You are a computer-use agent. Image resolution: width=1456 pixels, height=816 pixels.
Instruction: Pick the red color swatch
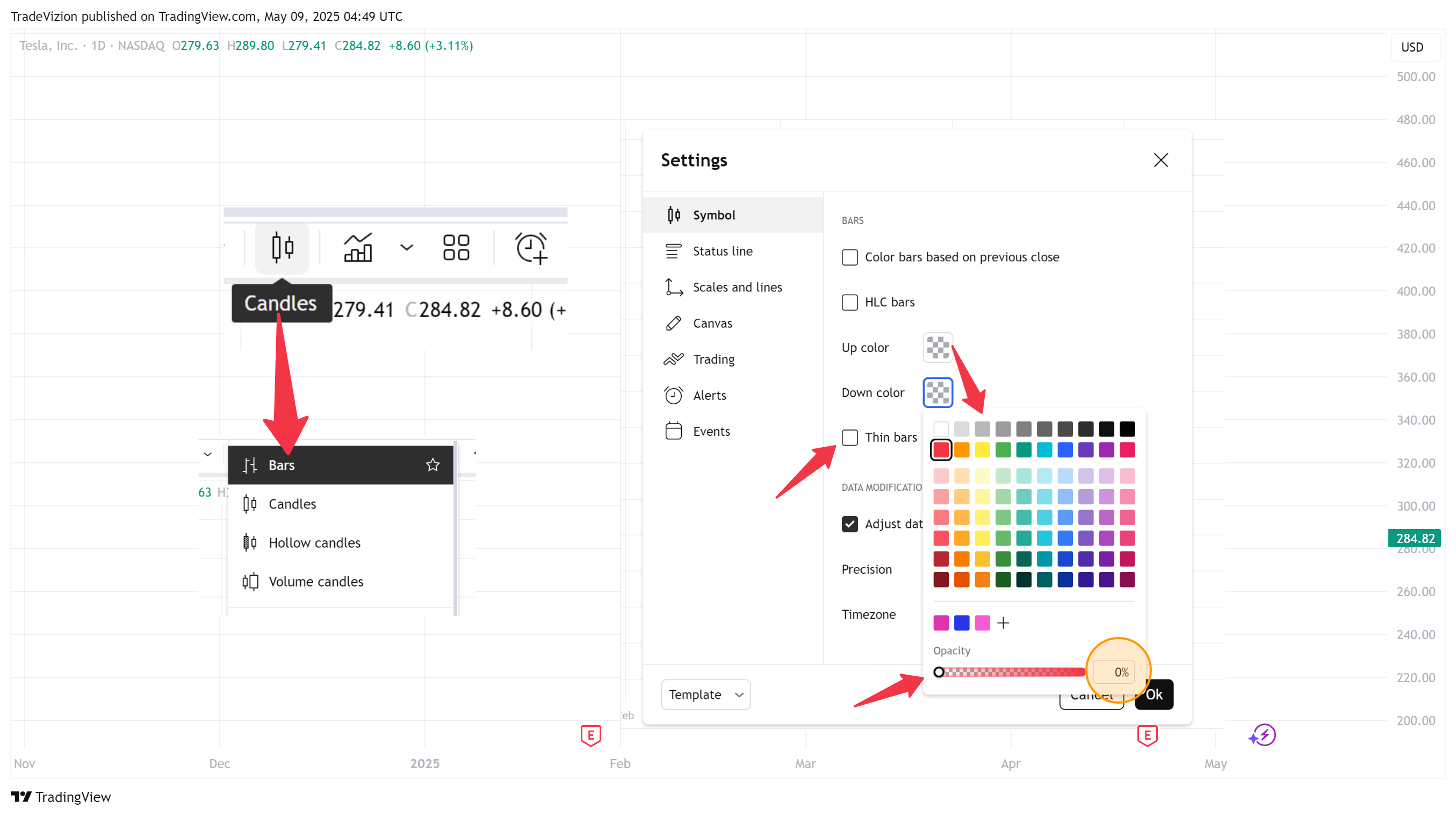pyautogui.click(x=941, y=449)
